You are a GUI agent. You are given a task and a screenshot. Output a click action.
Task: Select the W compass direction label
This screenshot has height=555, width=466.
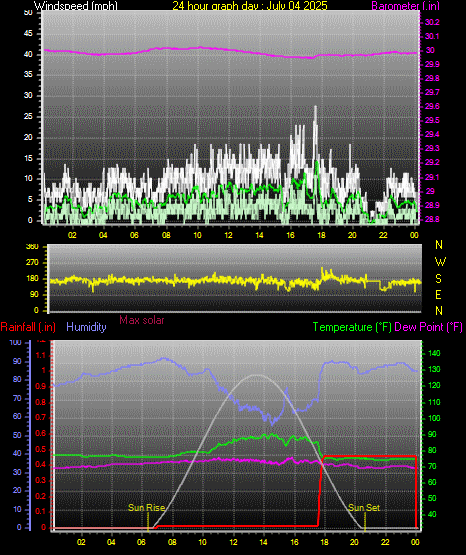pyautogui.click(x=440, y=262)
